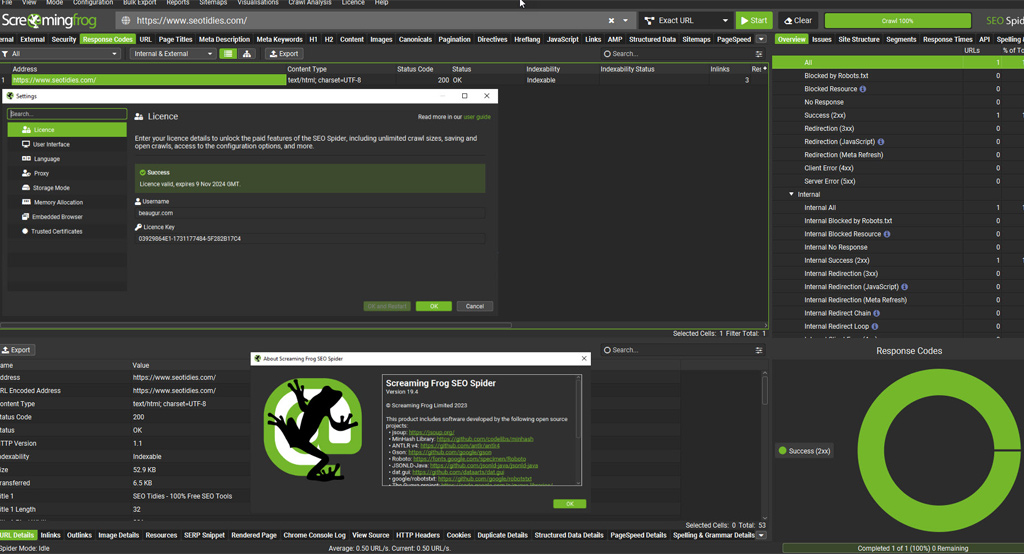Screen dimensions: 1024x554
Task: Clear the URL with the X icon
Action: [611, 20]
